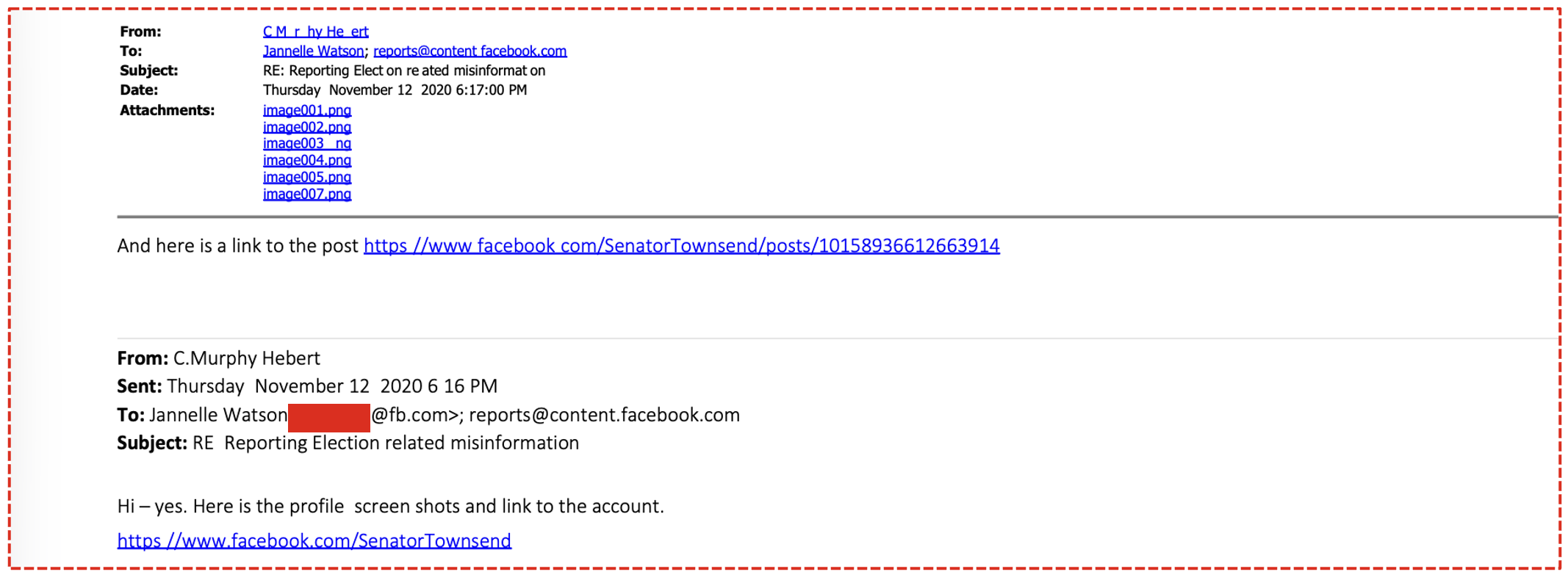The image size is (1568, 580).
Task: Open the third attachment, image003
Action: (x=306, y=144)
